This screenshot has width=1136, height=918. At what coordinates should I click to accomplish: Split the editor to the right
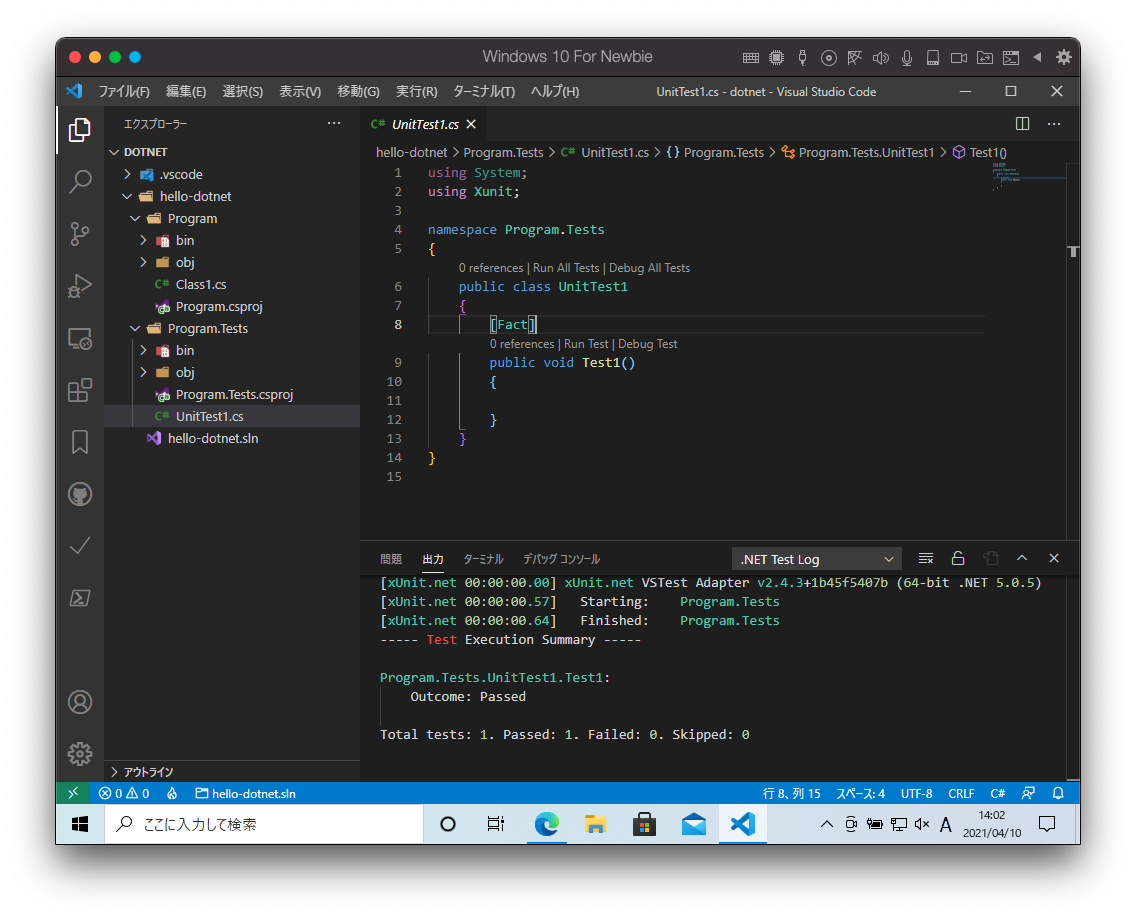pos(1022,124)
